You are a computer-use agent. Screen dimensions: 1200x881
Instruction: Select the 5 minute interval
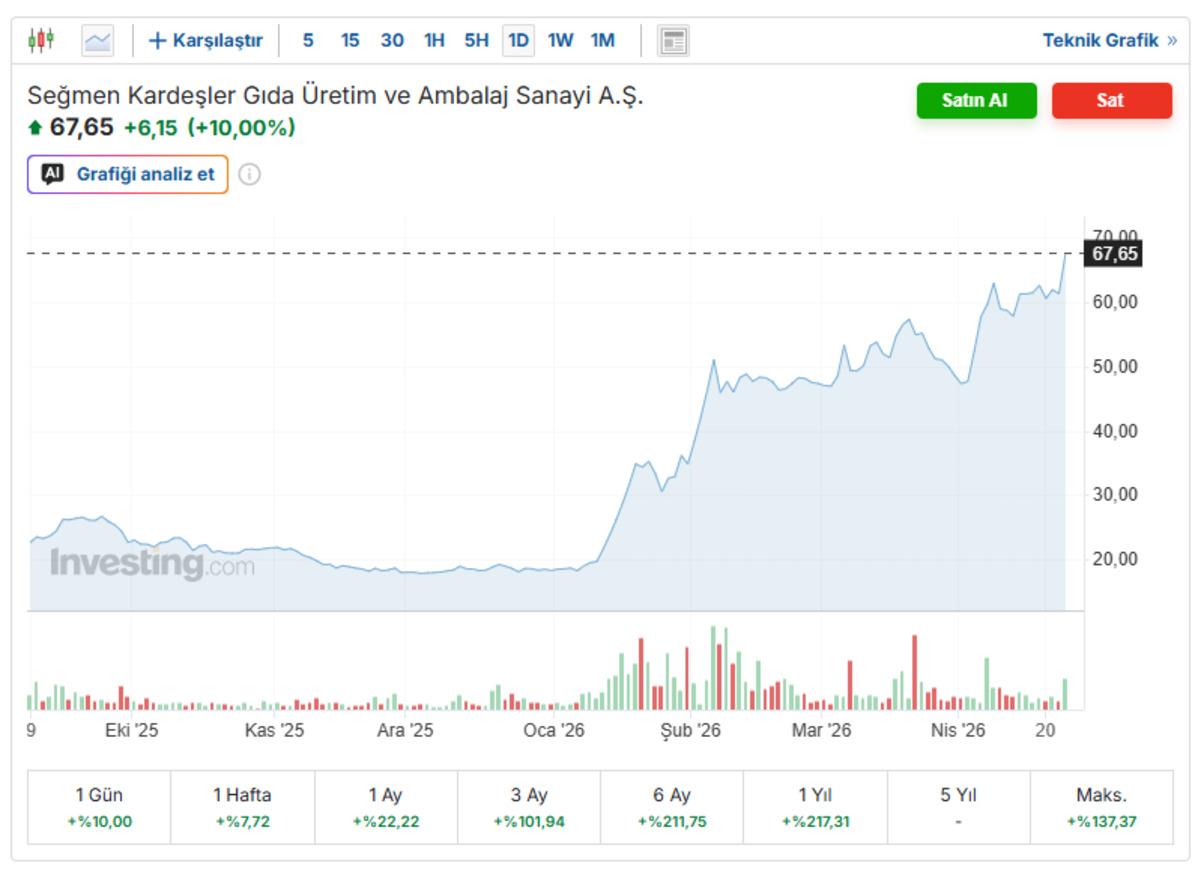308,41
